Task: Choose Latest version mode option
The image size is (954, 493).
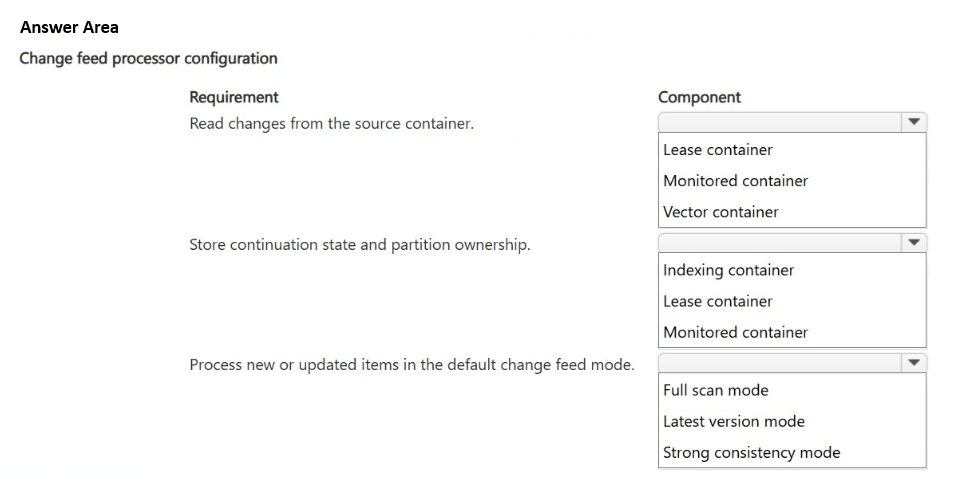Action: click(x=734, y=421)
